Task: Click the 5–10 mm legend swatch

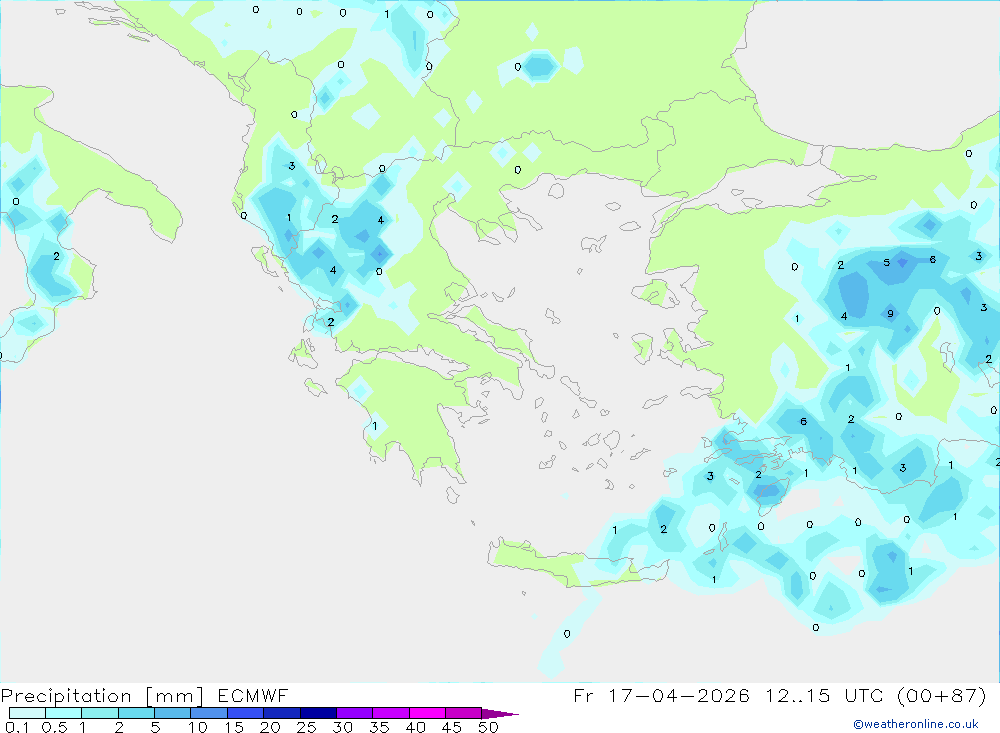Action: [x=172, y=713]
